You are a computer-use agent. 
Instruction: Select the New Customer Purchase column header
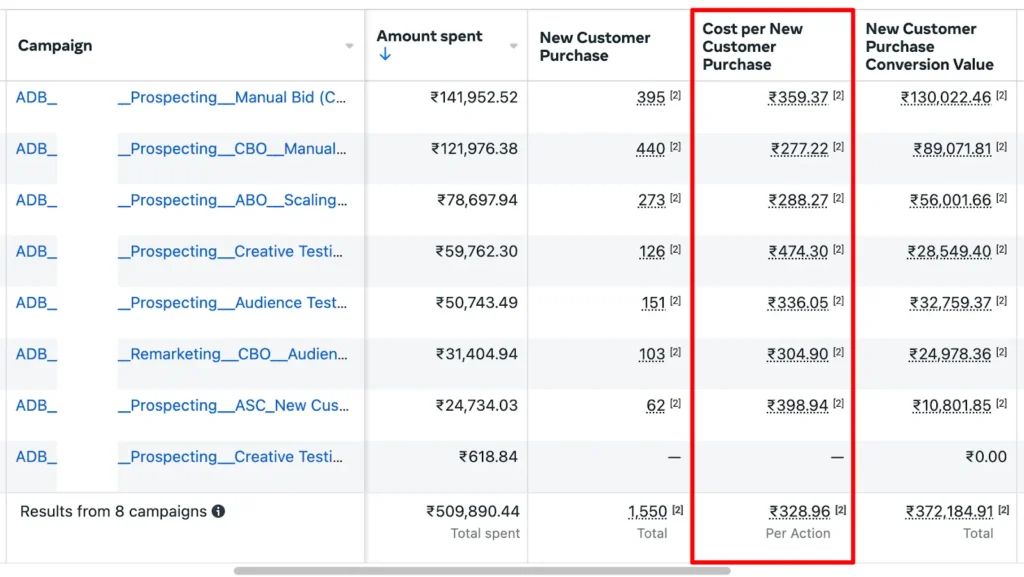point(595,46)
